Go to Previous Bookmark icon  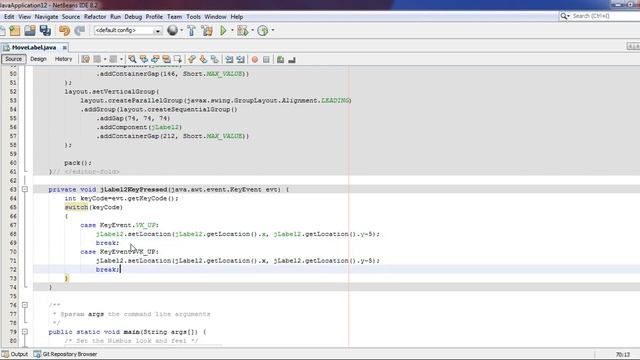[x=192, y=60]
